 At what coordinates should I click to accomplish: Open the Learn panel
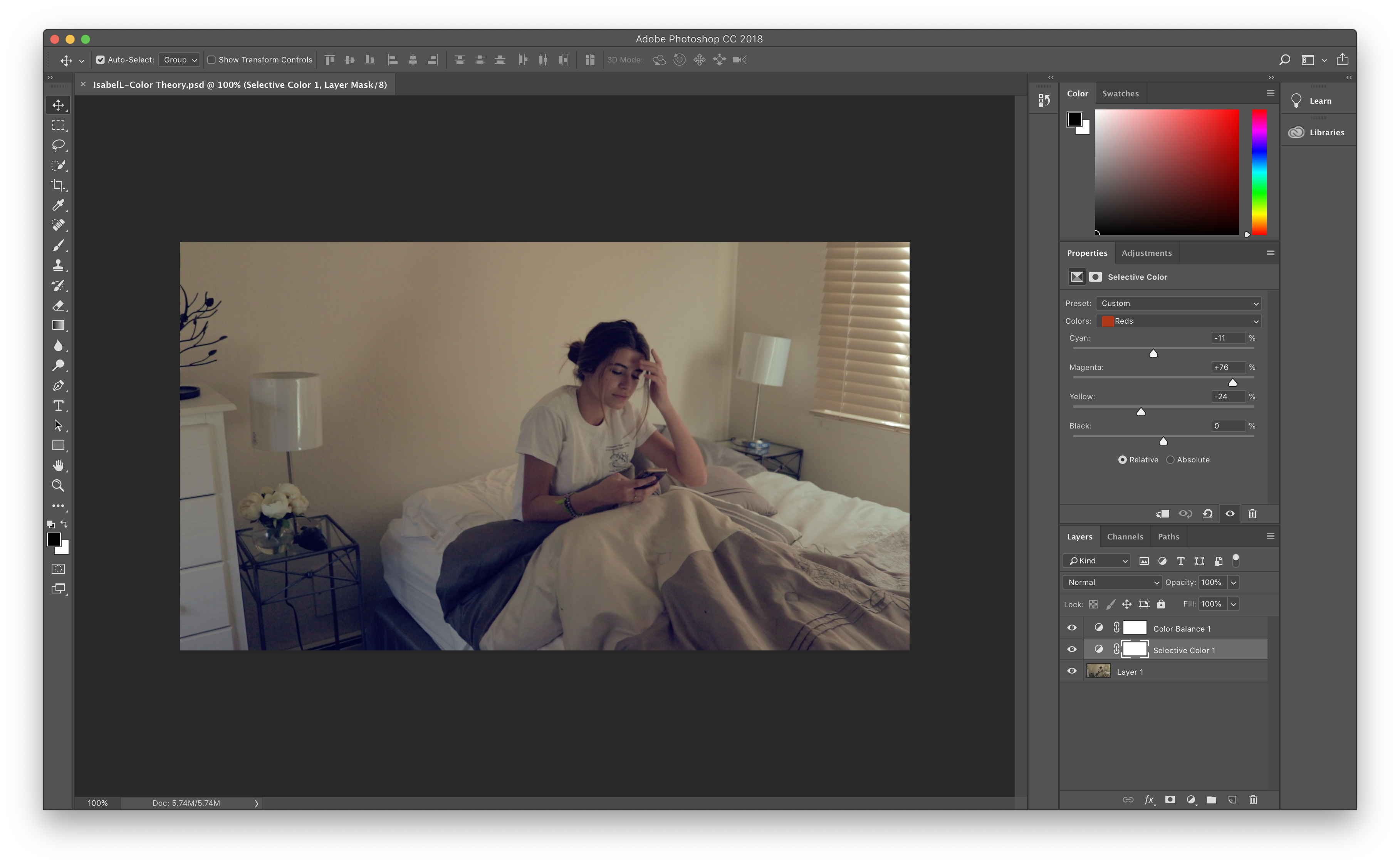pyautogui.click(x=1319, y=101)
